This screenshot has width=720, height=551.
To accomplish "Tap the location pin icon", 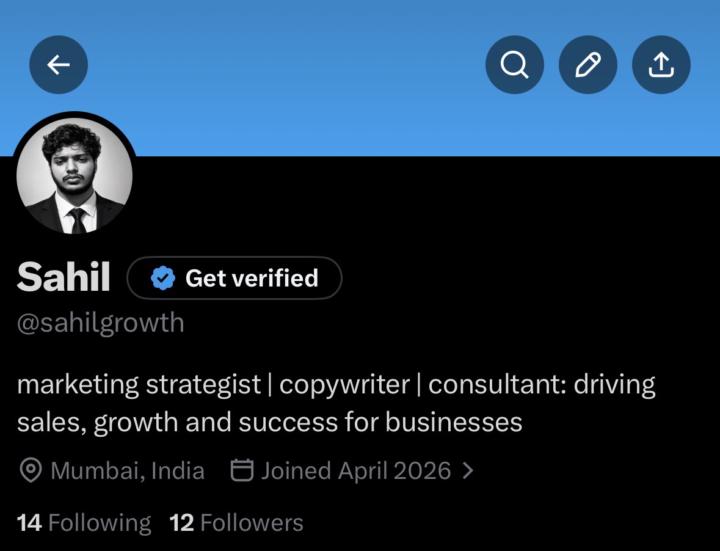I will pos(31,471).
